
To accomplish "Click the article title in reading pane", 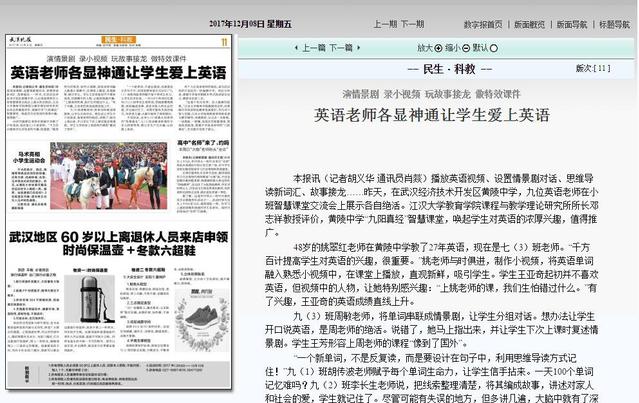I will [x=432, y=115].
